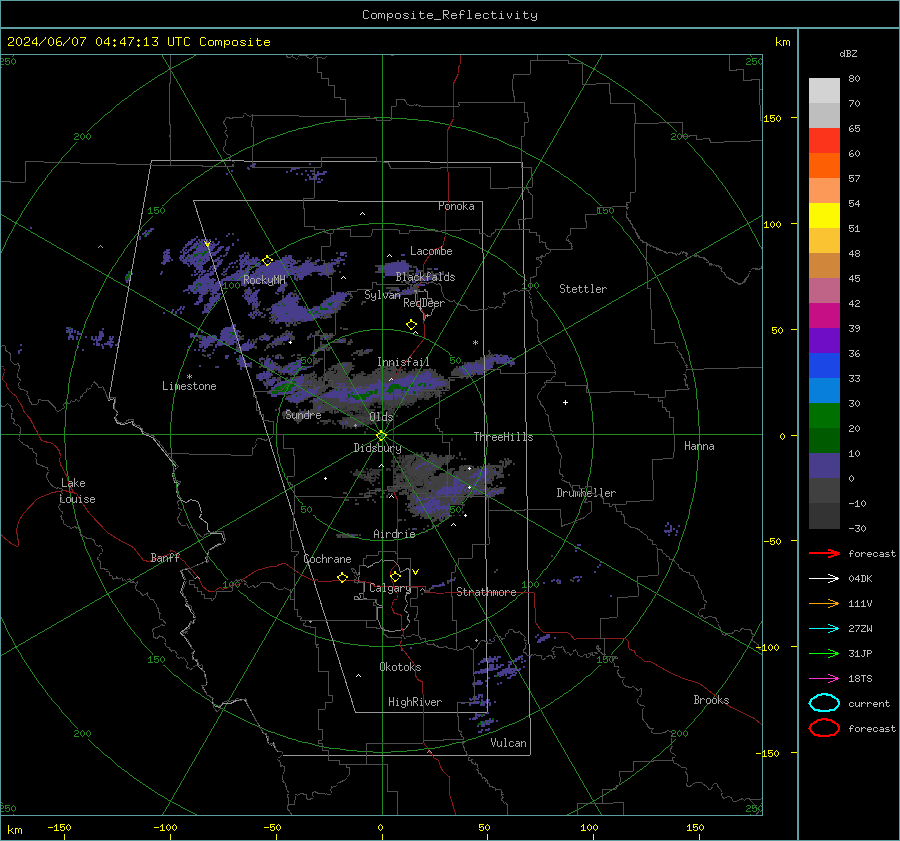Click the Brooks label

711,700
